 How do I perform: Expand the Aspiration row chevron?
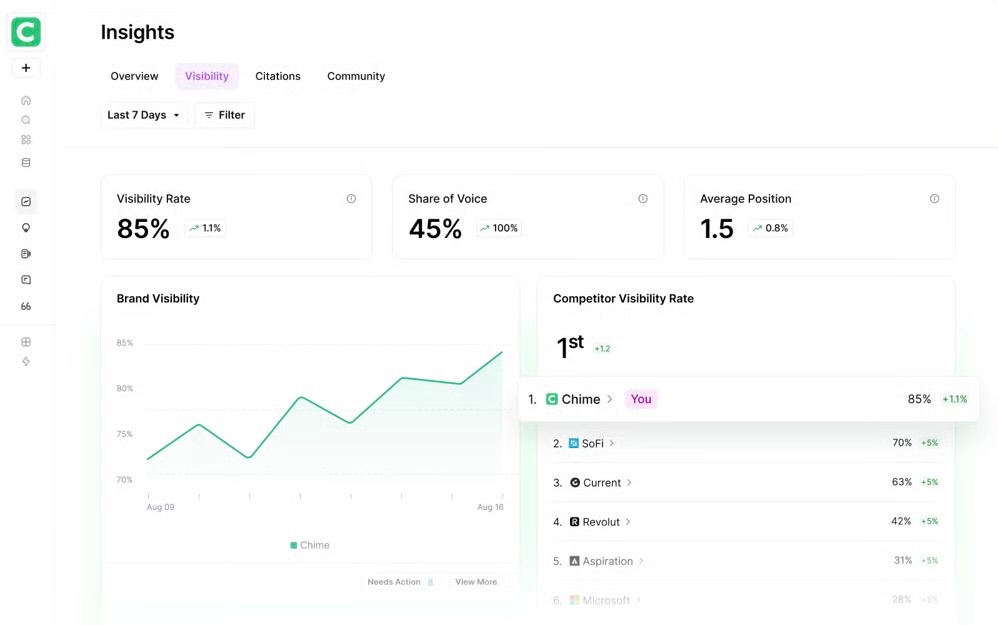[641, 561]
